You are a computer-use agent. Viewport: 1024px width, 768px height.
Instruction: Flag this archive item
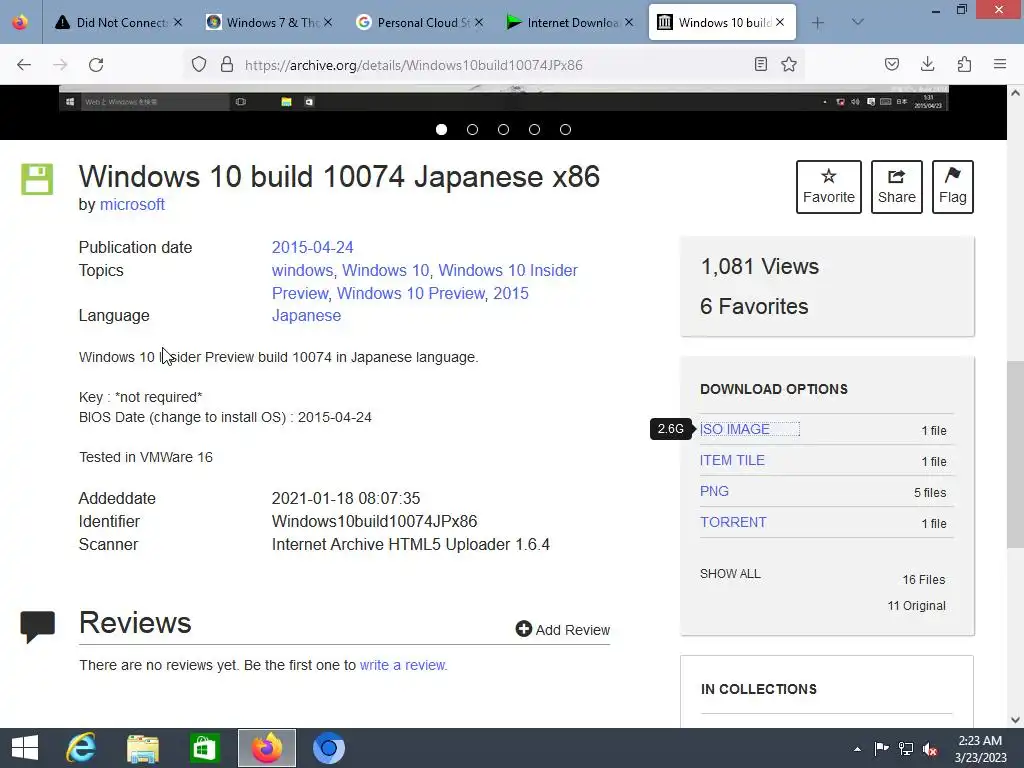(x=953, y=187)
